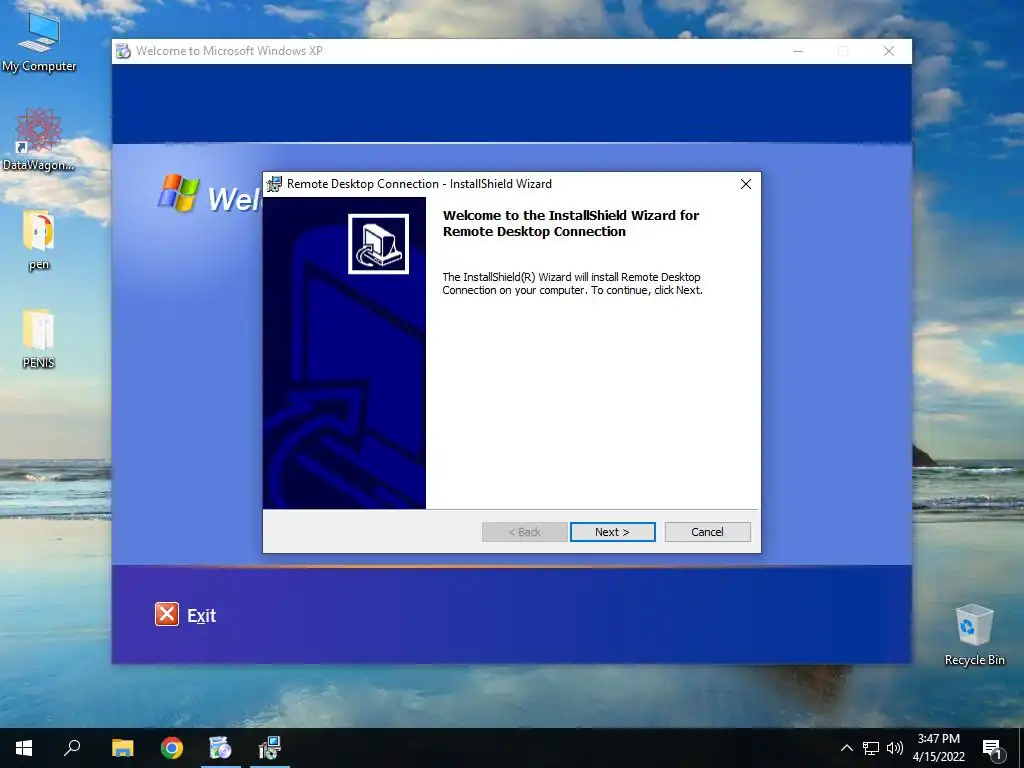Click the installer icon in the wizard title bar

pyautogui.click(x=274, y=184)
